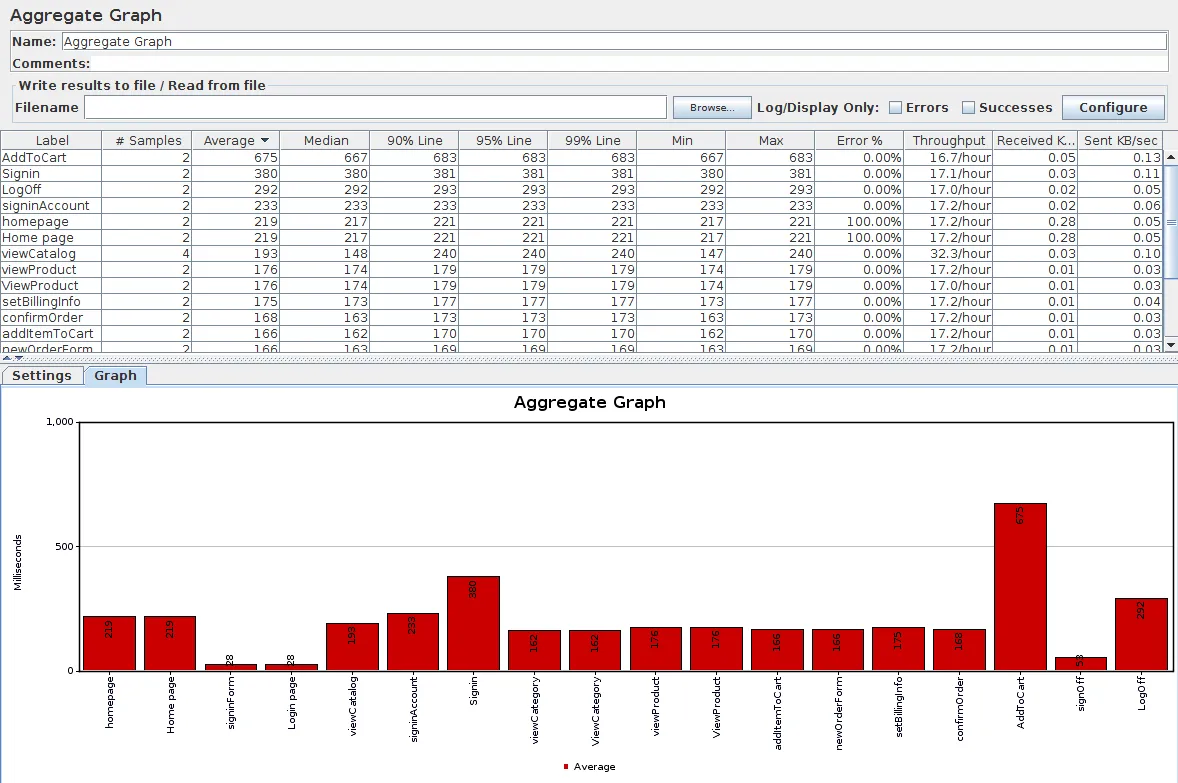This screenshot has height=783, width=1178.
Task: Click the table scrollbar up arrow
Action: point(1171,157)
